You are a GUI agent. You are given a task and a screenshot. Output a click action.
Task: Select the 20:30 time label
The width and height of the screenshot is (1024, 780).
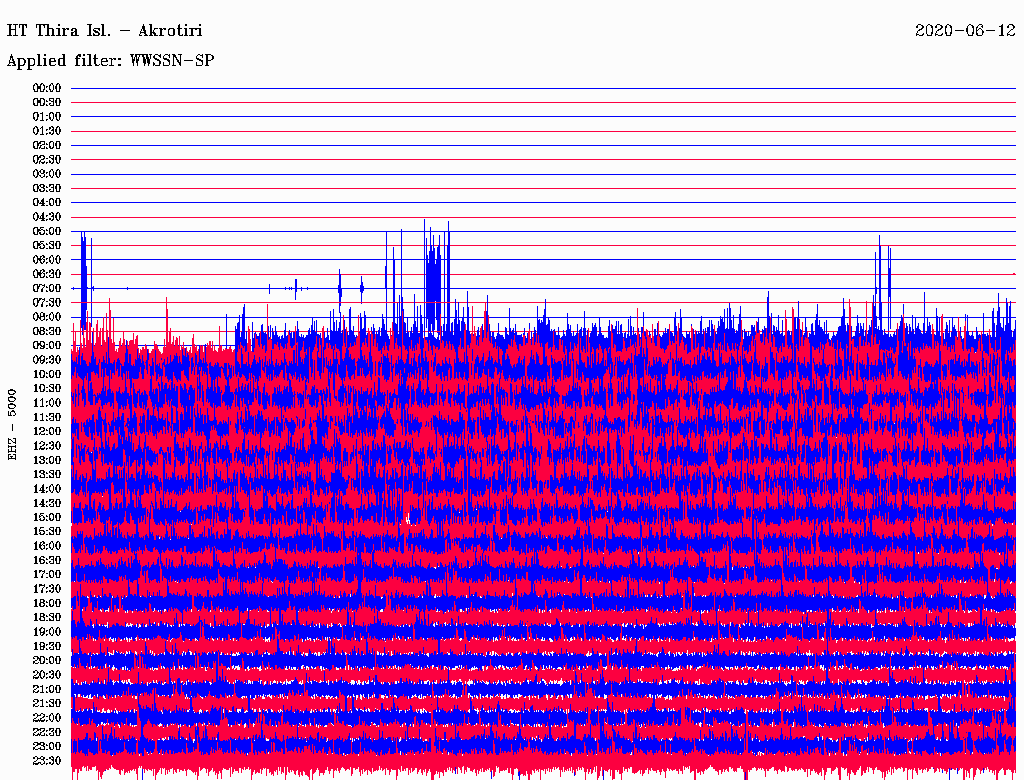click(x=47, y=675)
